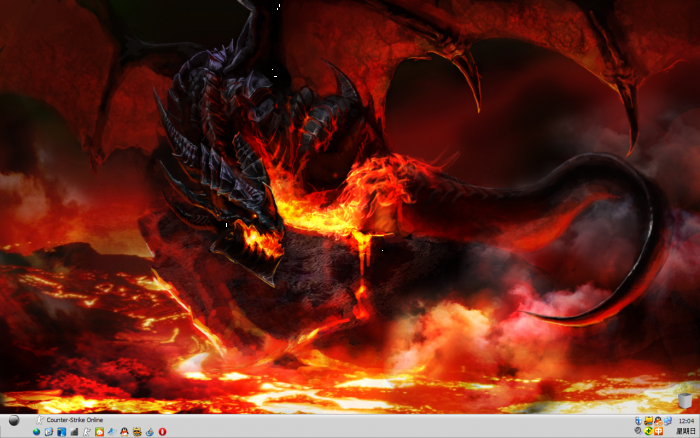Open QQ penguin icon in system tray
Image resolution: width=700 pixels, height=438 pixels.
tap(658, 421)
